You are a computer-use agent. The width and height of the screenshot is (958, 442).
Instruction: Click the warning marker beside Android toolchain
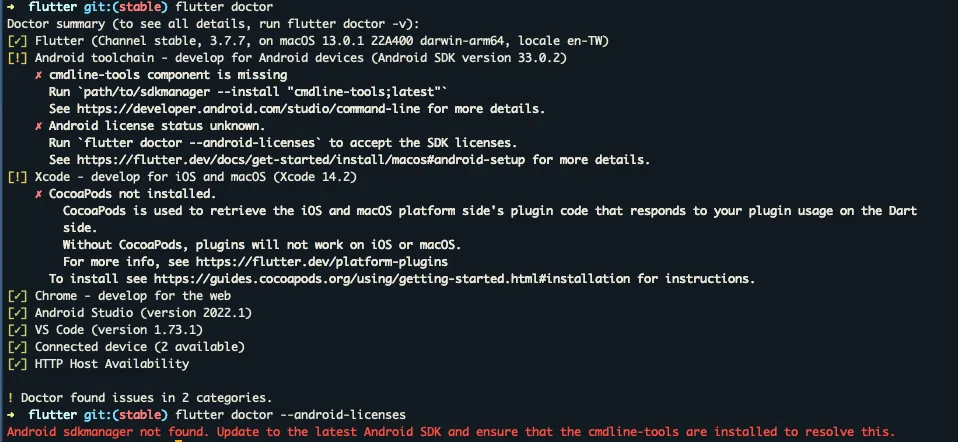pos(17,58)
